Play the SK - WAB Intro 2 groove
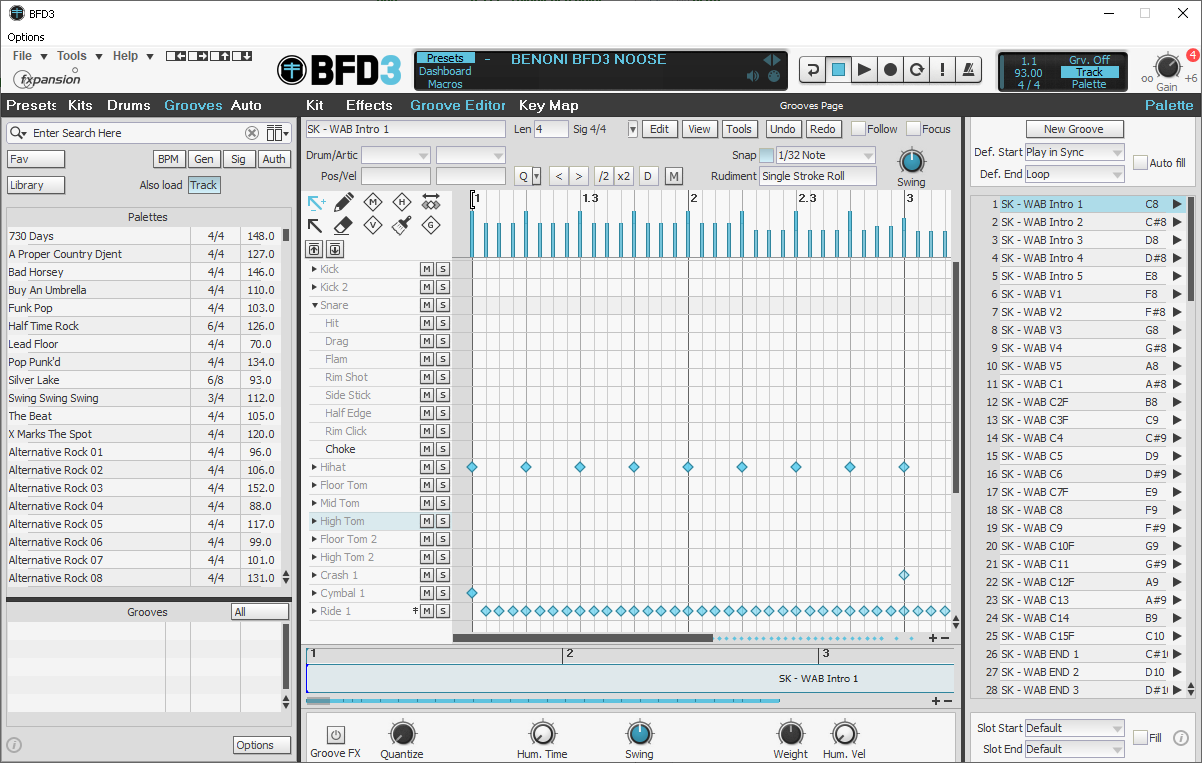Screen dimensions: 1202x763 click(x=1177, y=222)
